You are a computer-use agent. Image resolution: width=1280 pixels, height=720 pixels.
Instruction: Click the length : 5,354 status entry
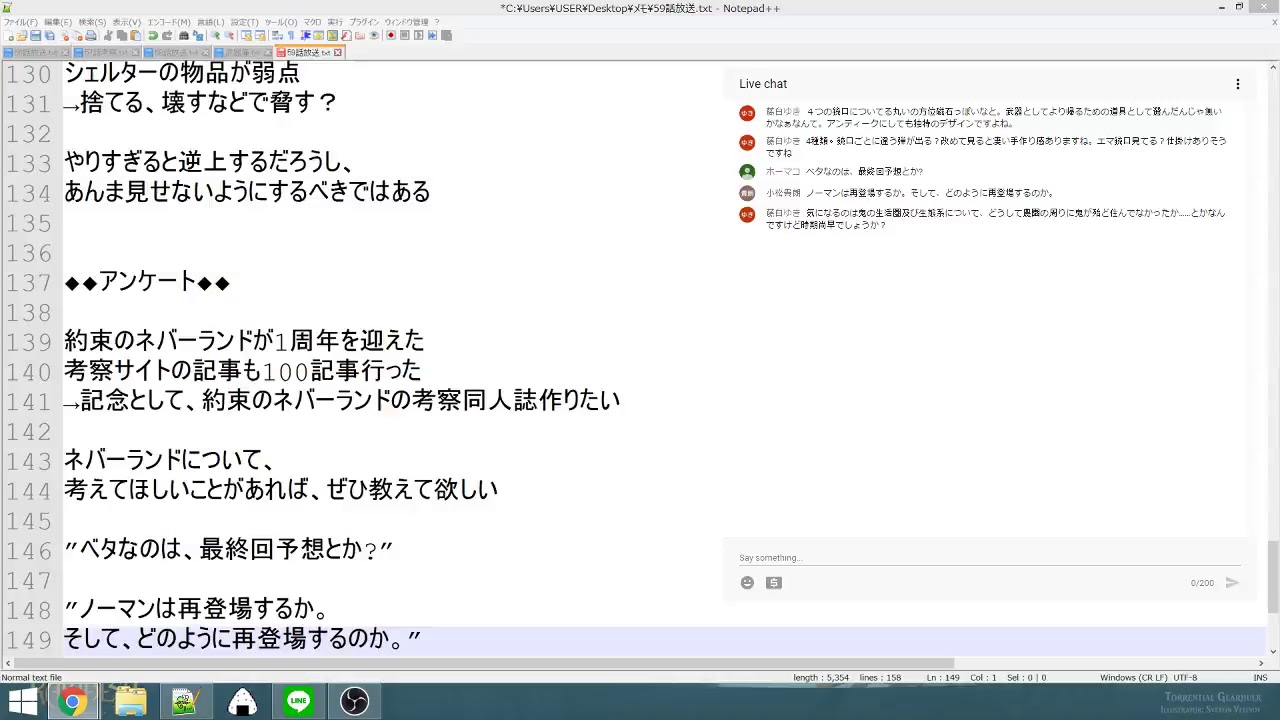[821, 678]
